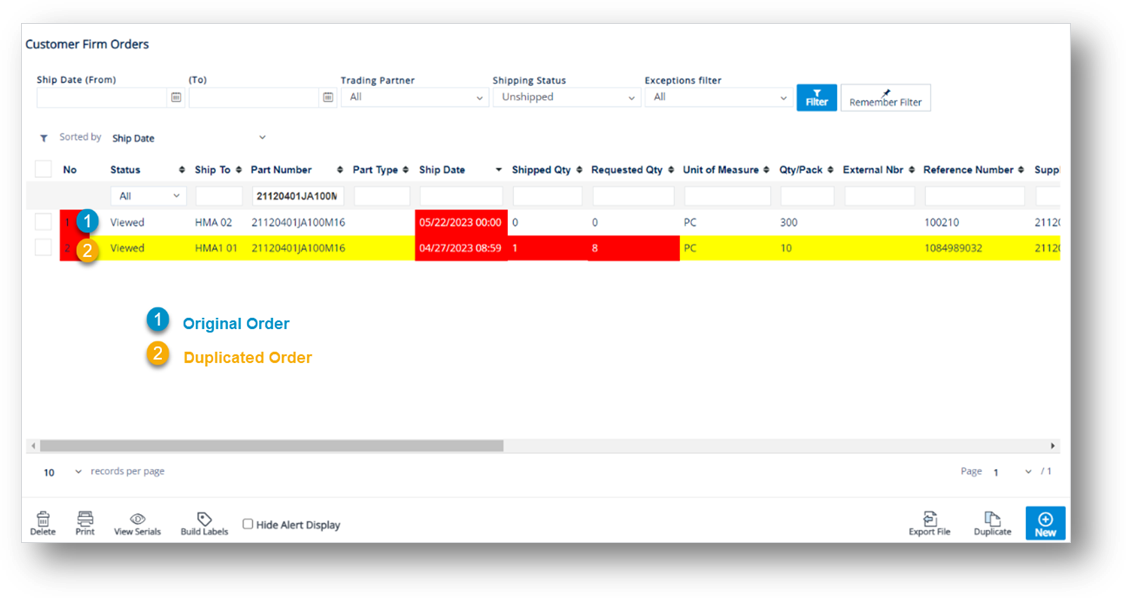Click left arrow of horizontal scrollbar

[x=33, y=446]
